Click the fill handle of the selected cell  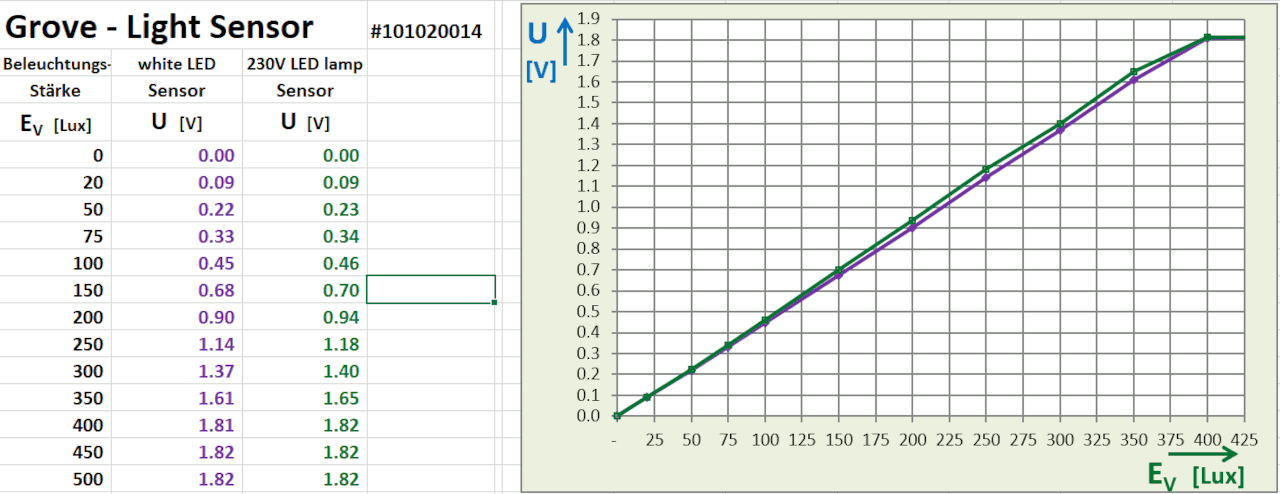point(495,302)
